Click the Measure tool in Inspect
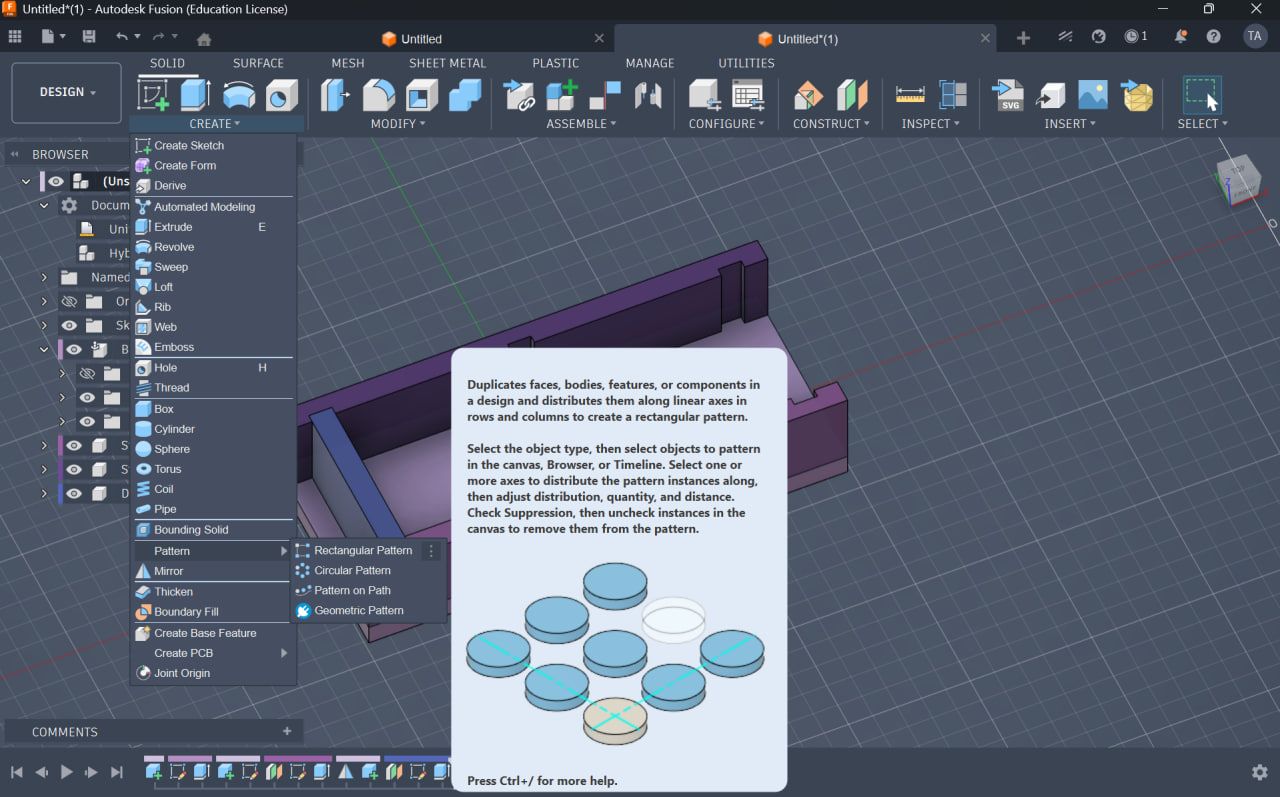This screenshot has width=1280, height=797. (x=910, y=95)
